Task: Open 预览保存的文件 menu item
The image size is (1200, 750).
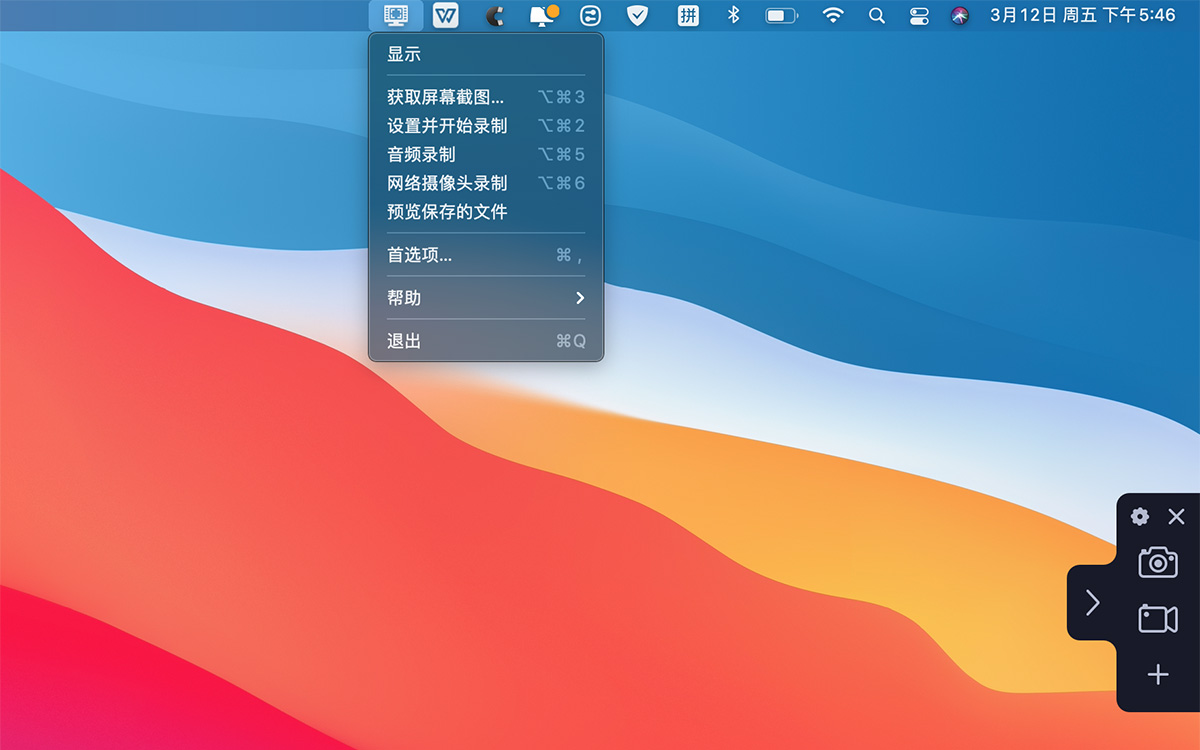Action: point(486,212)
